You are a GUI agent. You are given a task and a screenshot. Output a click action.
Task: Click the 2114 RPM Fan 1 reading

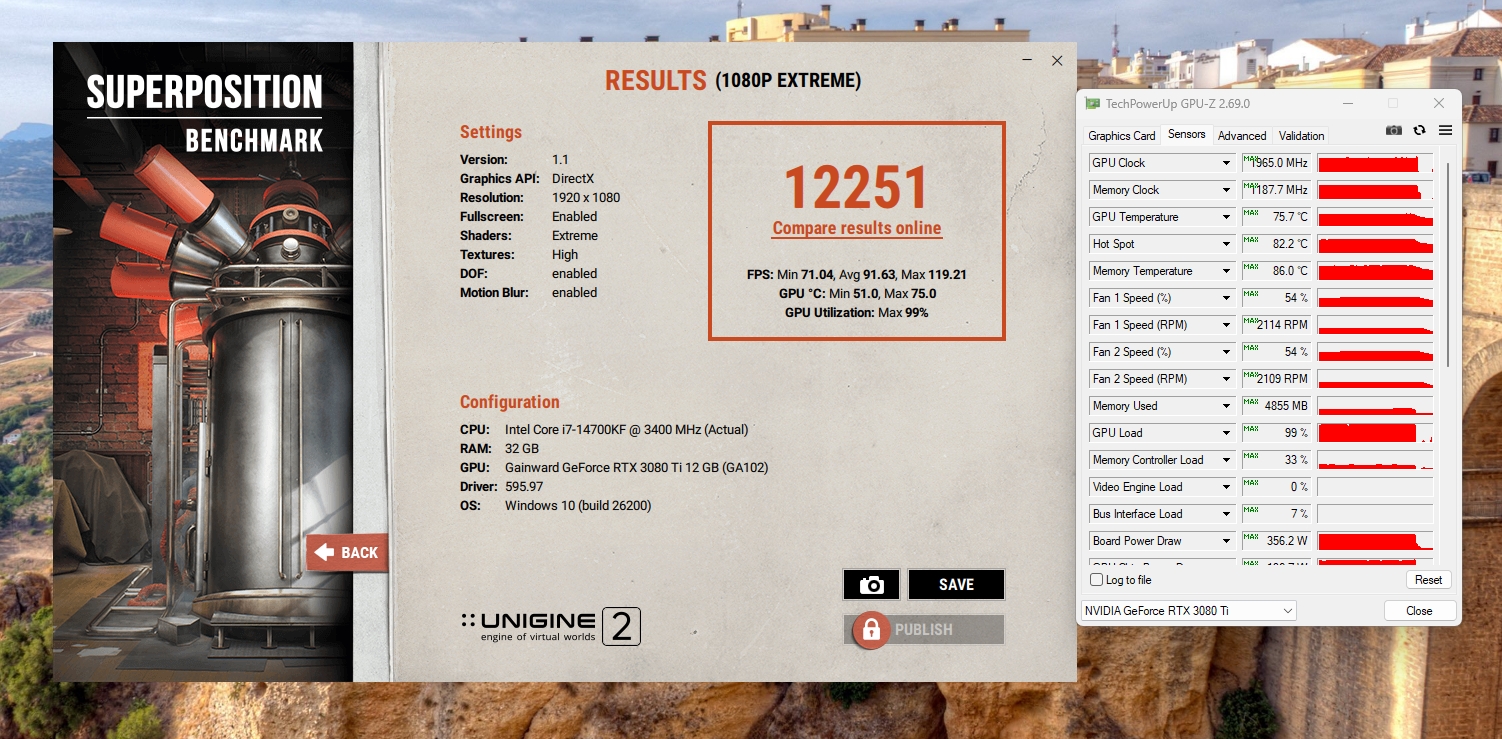[x=1277, y=325]
